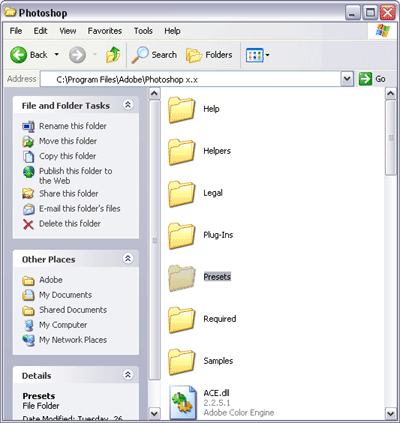The image size is (400, 423).
Task: Click the file list scroll down arrow
Action: [391, 414]
